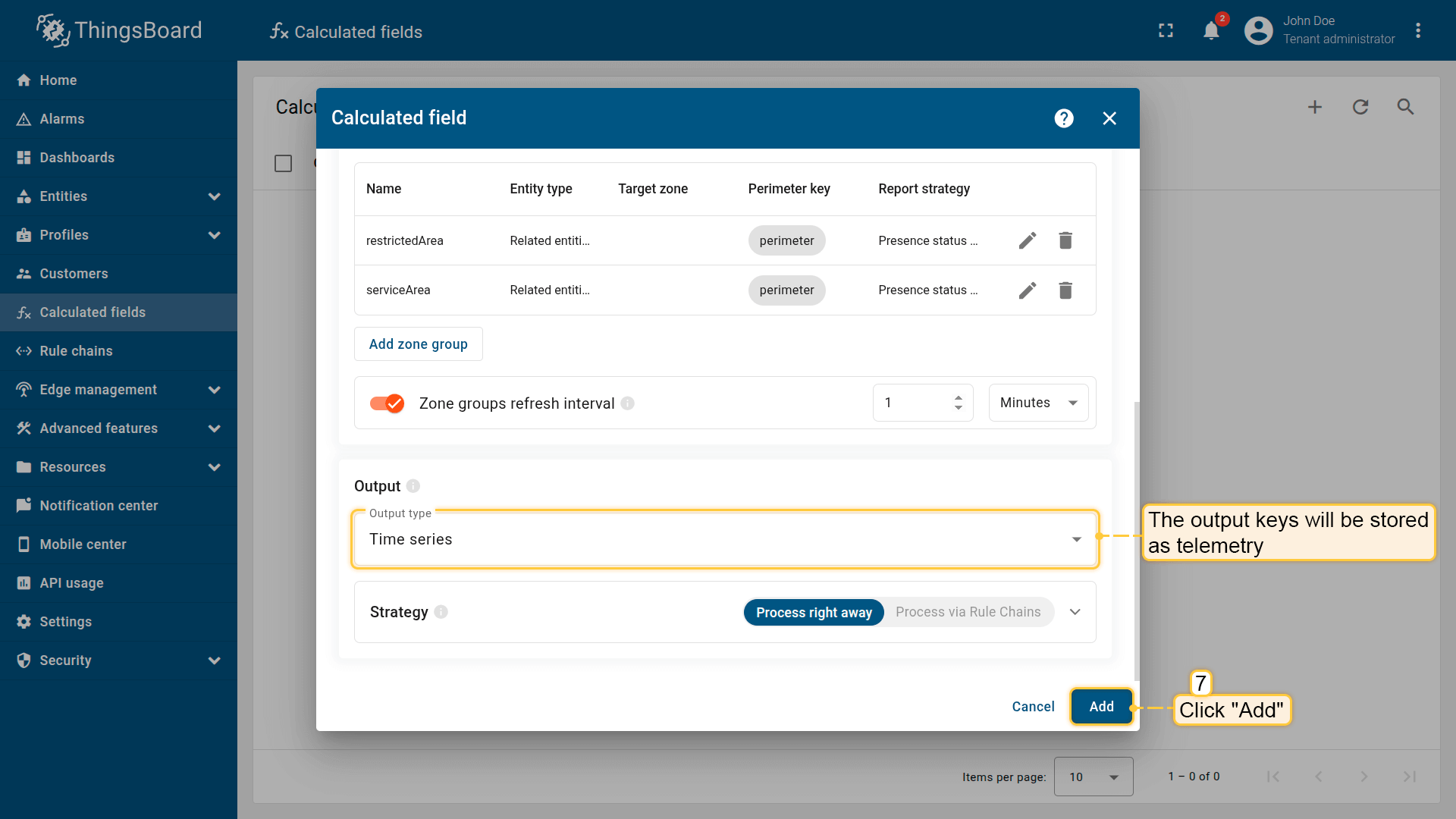The width and height of the screenshot is (1456, 819).
Task: Open Rule chains in sidebar
Action: pos(76,351)
